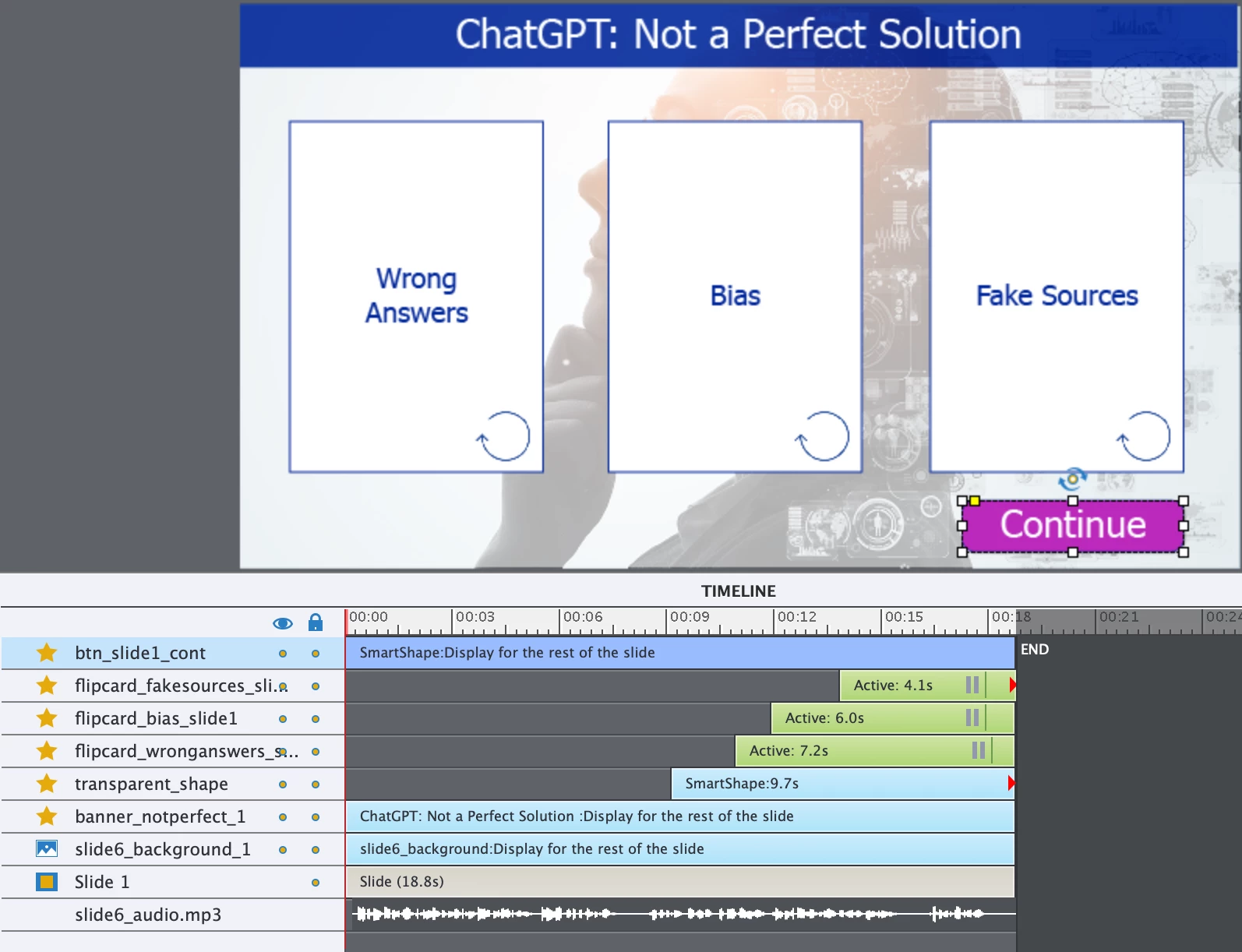This screenshot has width=1242, height=952.
Task: Select the slide title banner text
Action: pos(738,34)
